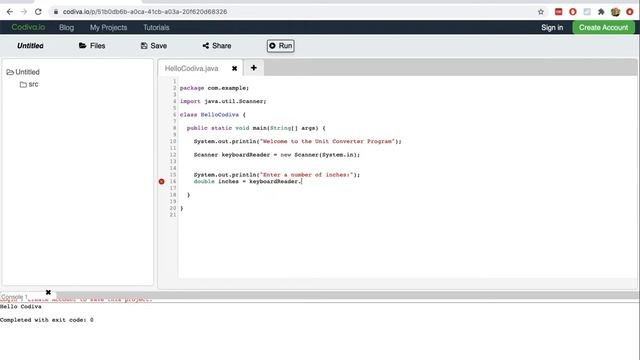Open the Tutorials page
Image resolution: width=640 pixels, height=360 pixels.
(x=156, y=27)
